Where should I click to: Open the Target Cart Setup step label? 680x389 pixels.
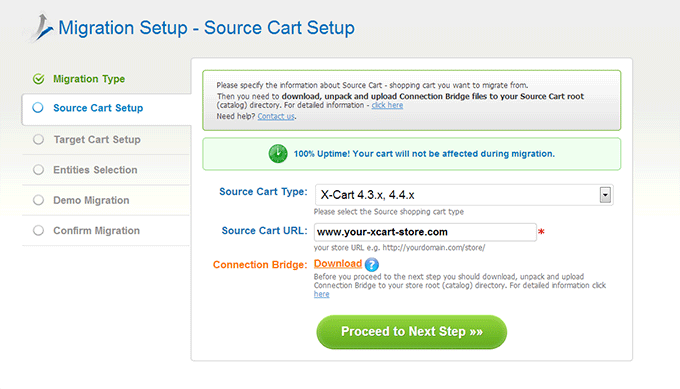pyautogui.click(x=97, y=140)
